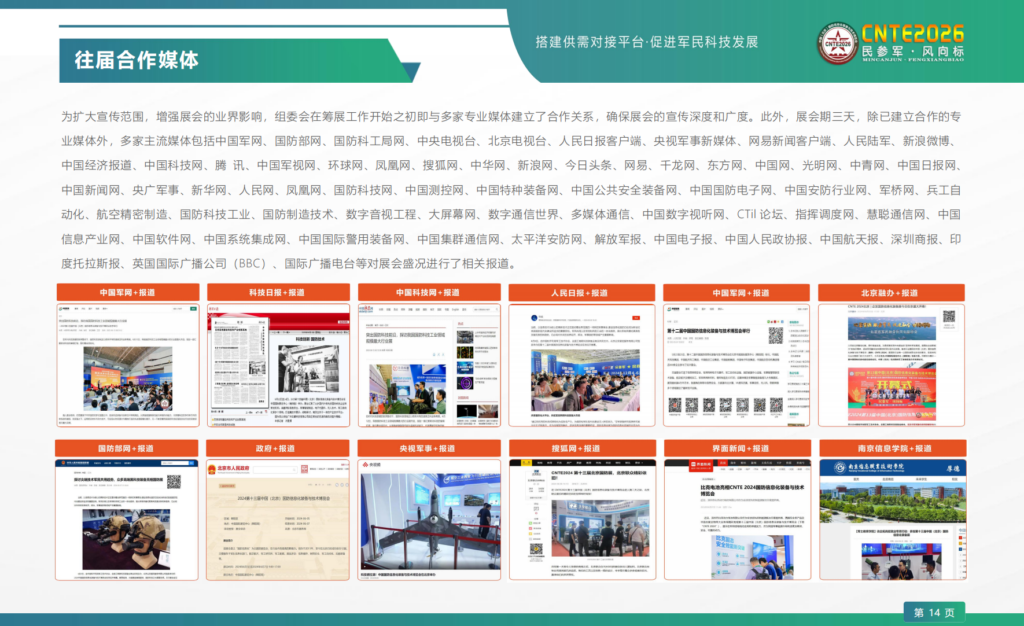Click the circular CNTE2026 emblem logo
This screenshot has width=1024, height=626.
(x=837, y=42)
